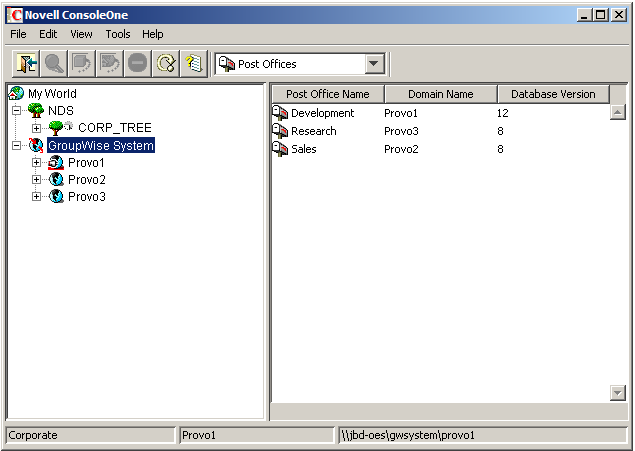Click the \\jbd-oes\gwsystem\provo1 status path
Image resolution: width=635 pixels, height=451 pixels.
click(407, 435)
